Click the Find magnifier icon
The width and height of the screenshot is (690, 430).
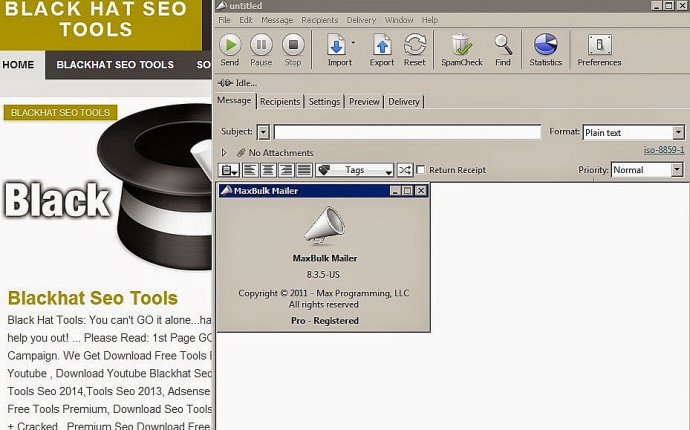point(503,45)
